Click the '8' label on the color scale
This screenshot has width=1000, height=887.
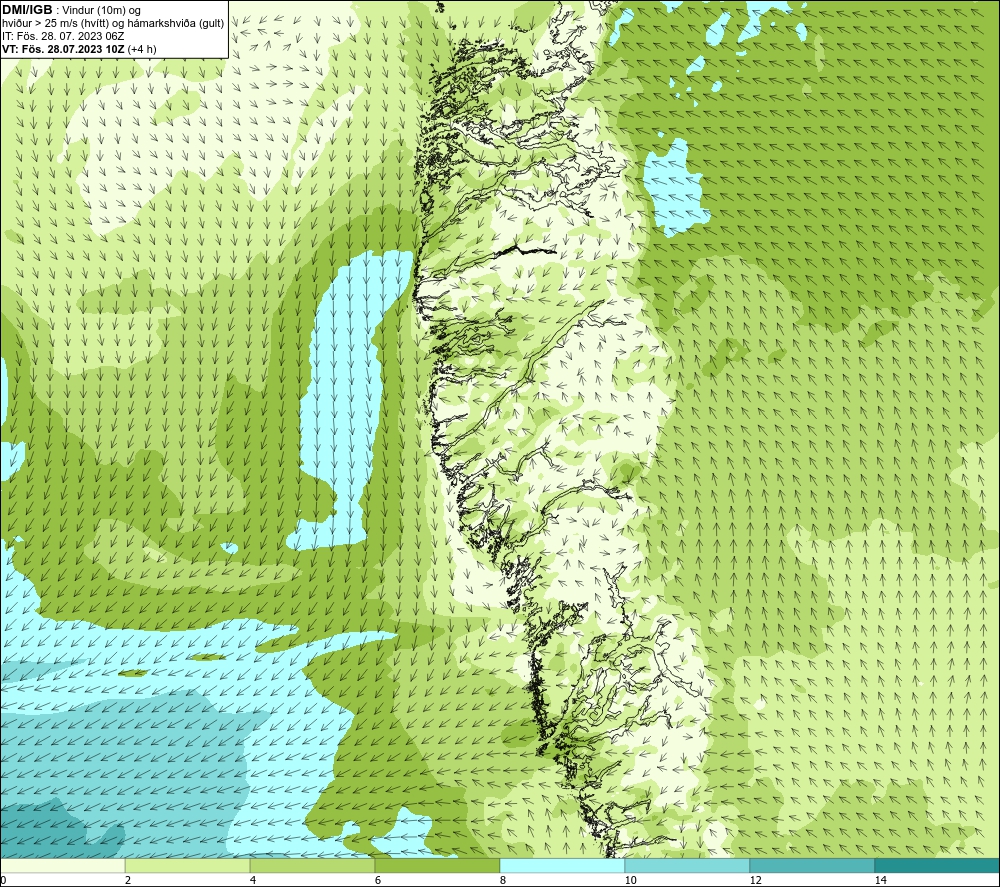click(x=503, y=881)
